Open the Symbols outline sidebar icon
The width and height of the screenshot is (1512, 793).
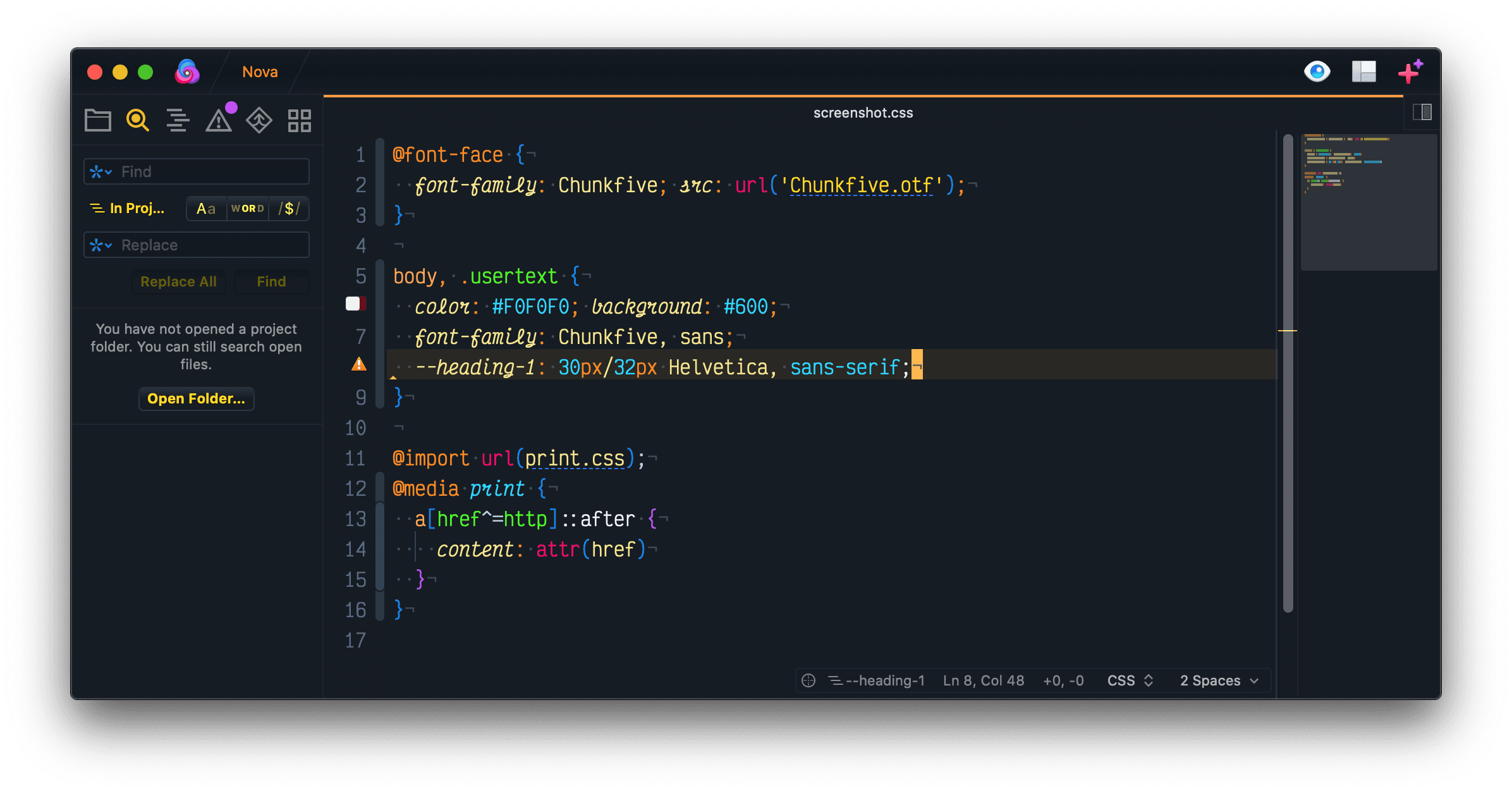(x=178, y=120)
